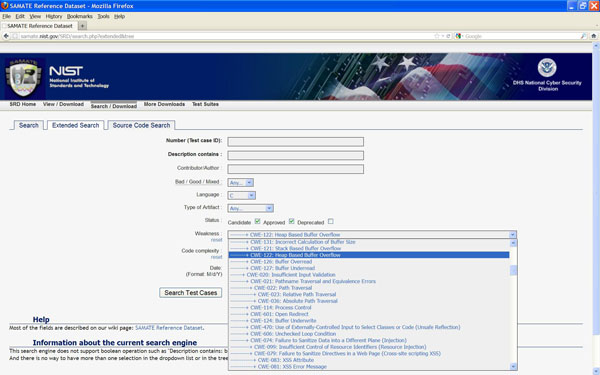Open the Help menu

point(119,16)
